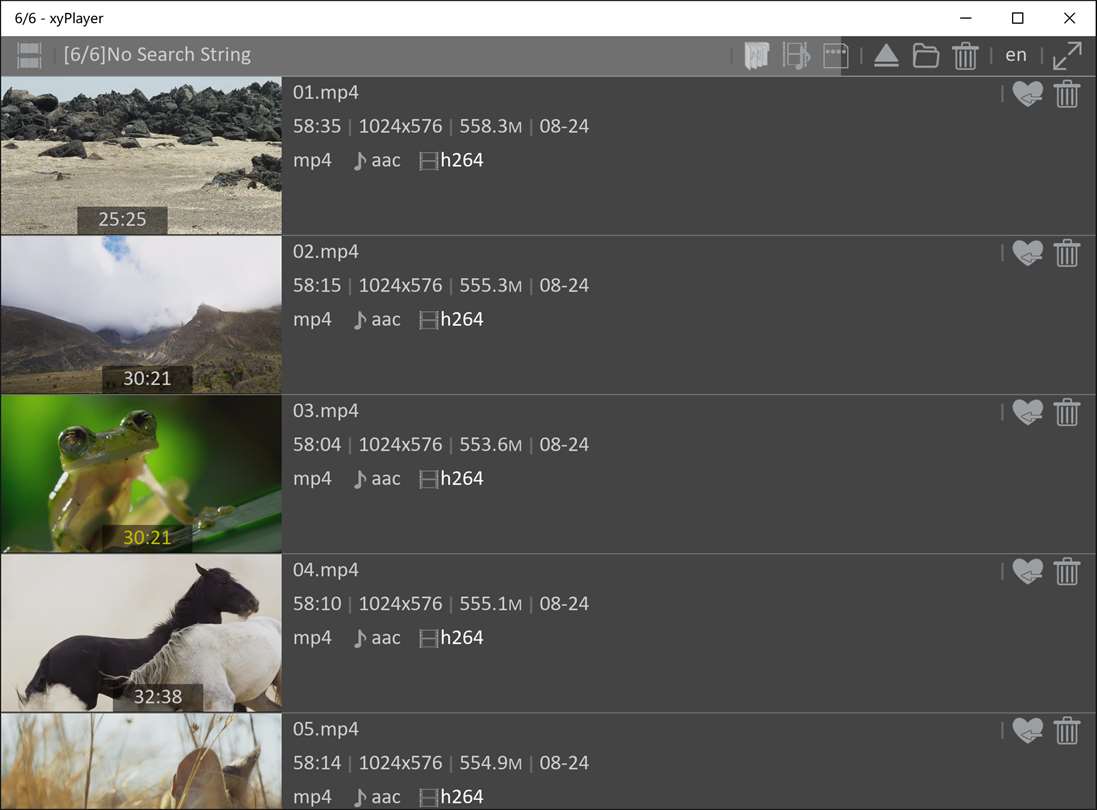Viewport: 1097px width, 810px height.
Task: Favorite 02.mp4 with its heart icon
Action: pos(1027,253)
